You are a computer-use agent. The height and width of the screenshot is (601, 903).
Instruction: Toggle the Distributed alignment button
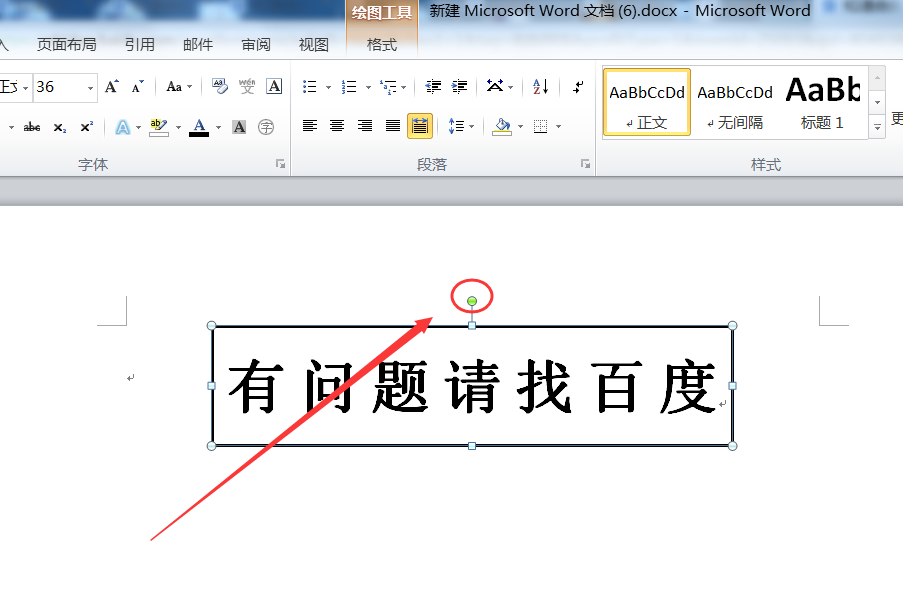[x=420, y=126]
